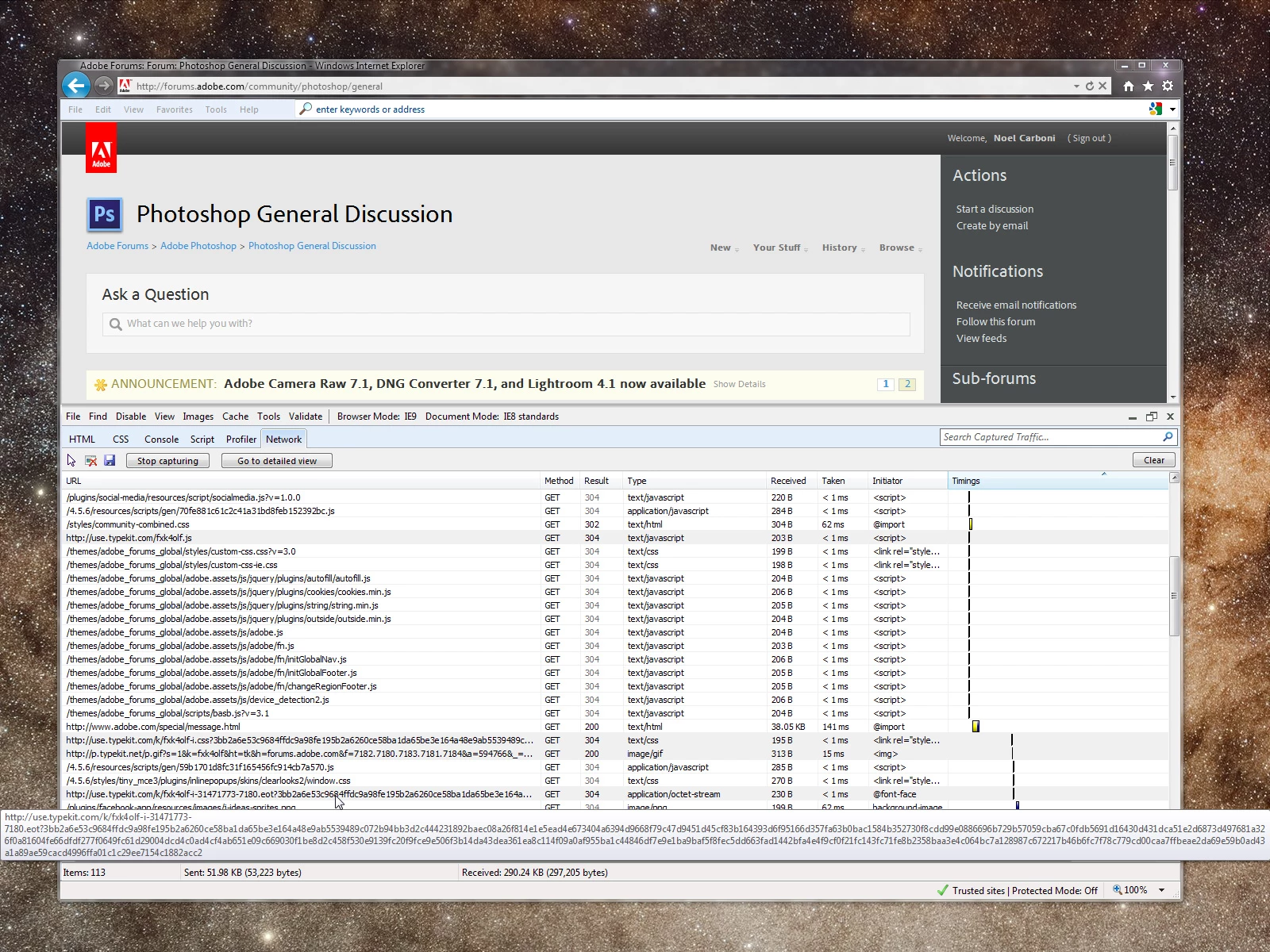Close the Developer Tools pane
This screenshot has height=952, width=1270.
pos(1170,416)
